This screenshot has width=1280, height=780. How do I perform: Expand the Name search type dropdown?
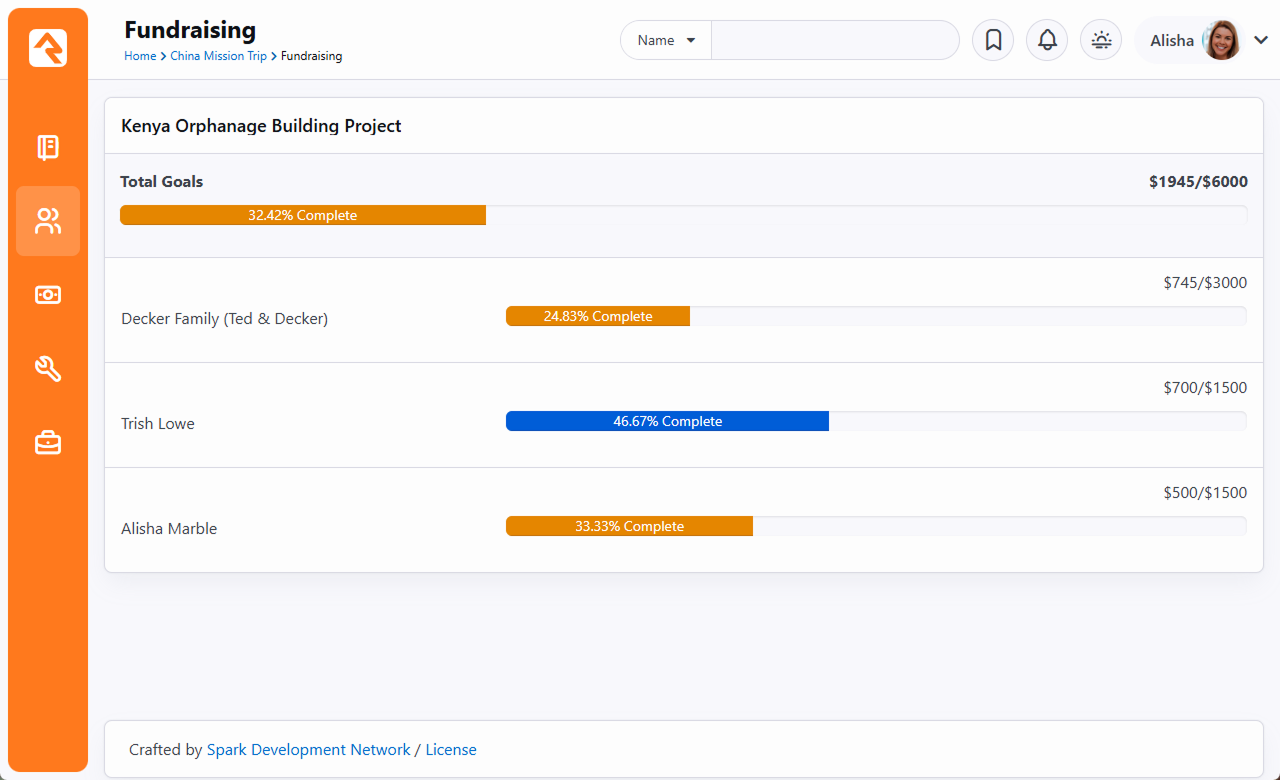coord(666,40)
